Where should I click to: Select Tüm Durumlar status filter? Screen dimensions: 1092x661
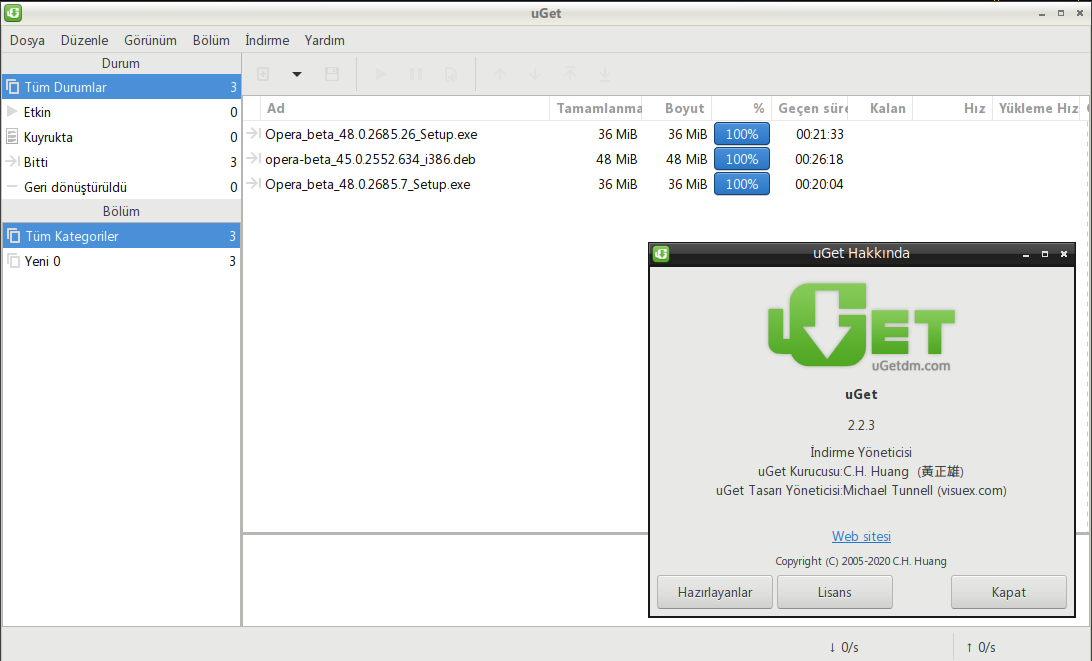click(121, 87)
